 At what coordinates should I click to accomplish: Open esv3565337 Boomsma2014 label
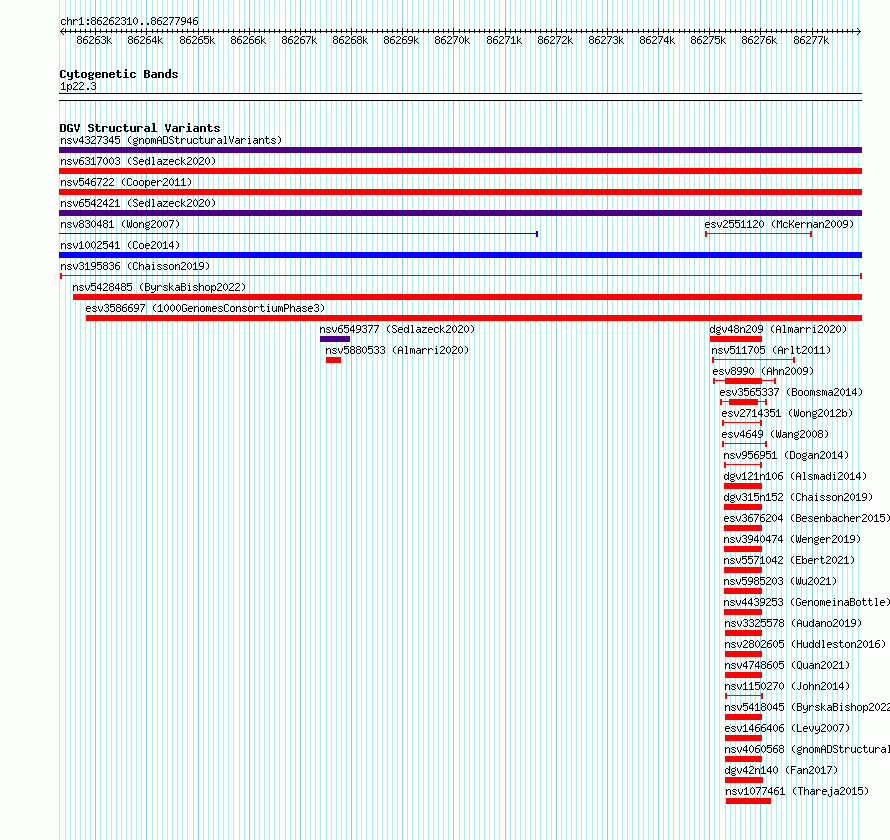pyautogui.click(x=791, y=392)
